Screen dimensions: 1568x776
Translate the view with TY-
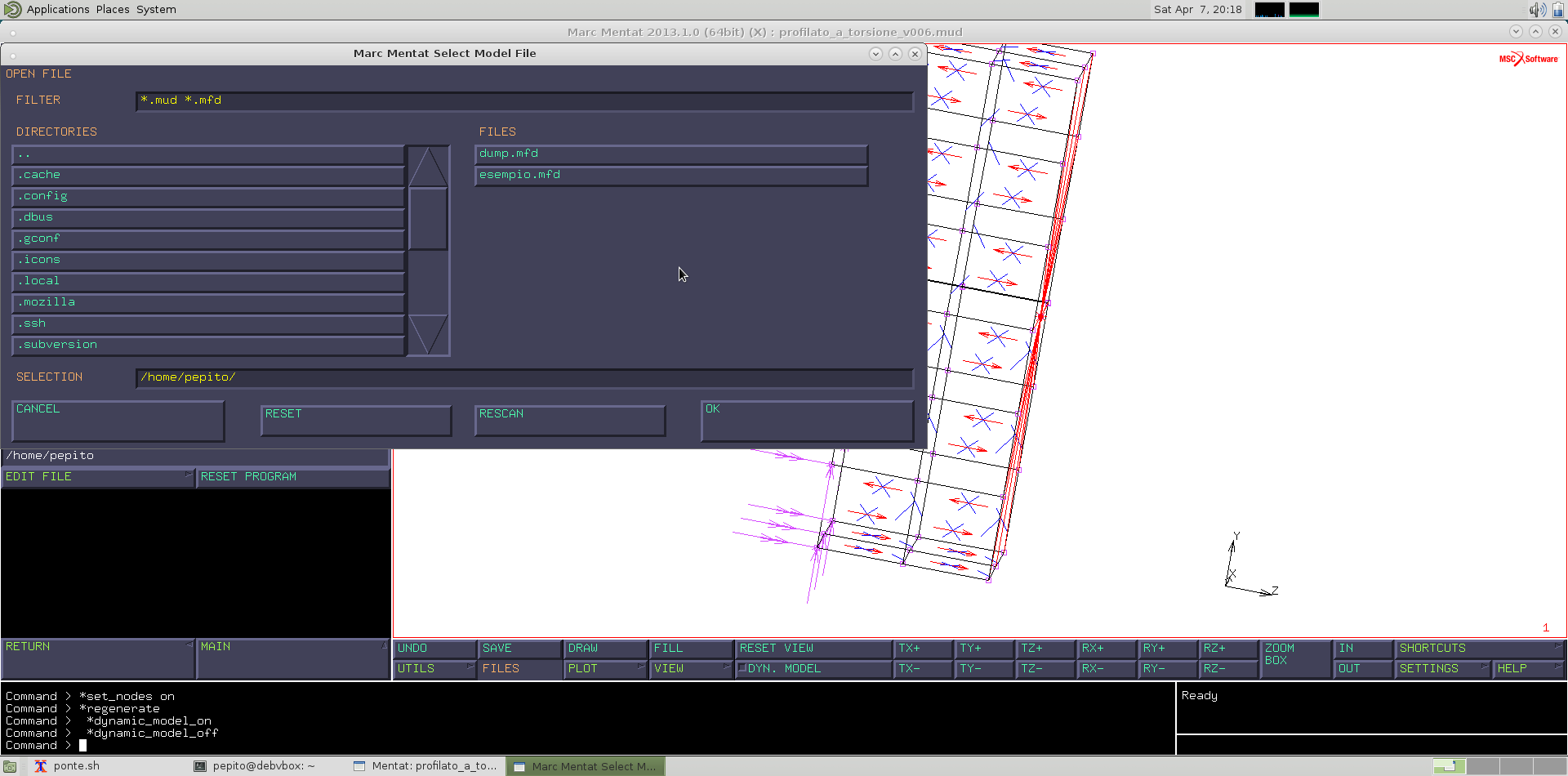click(985, 669)
